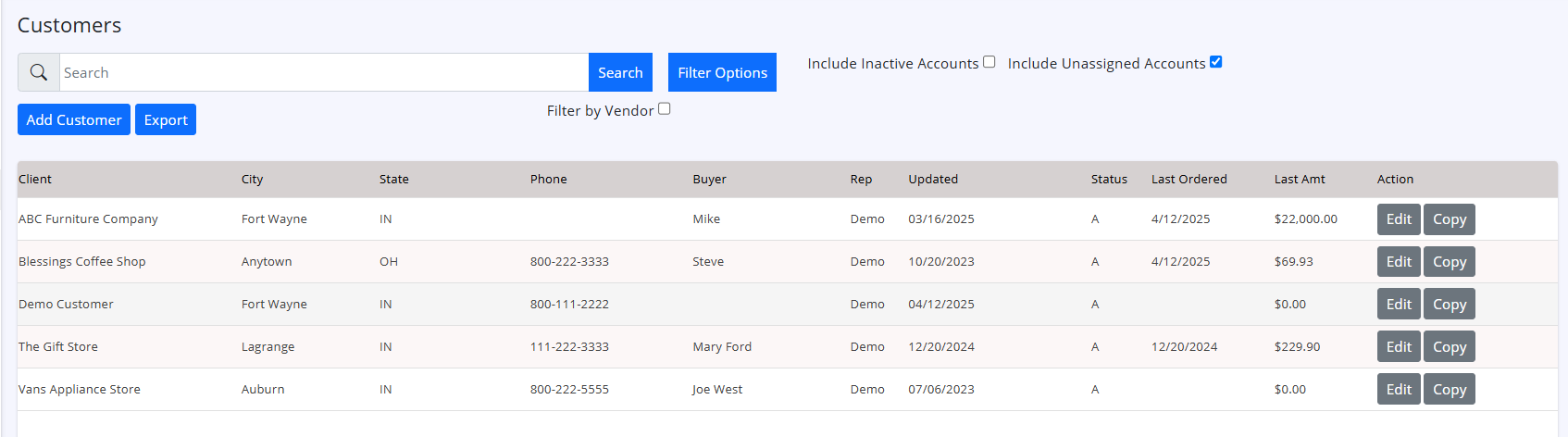Copy the ABC Furniture Company row
The image size is (1568, 437).
click(1449, 219)
